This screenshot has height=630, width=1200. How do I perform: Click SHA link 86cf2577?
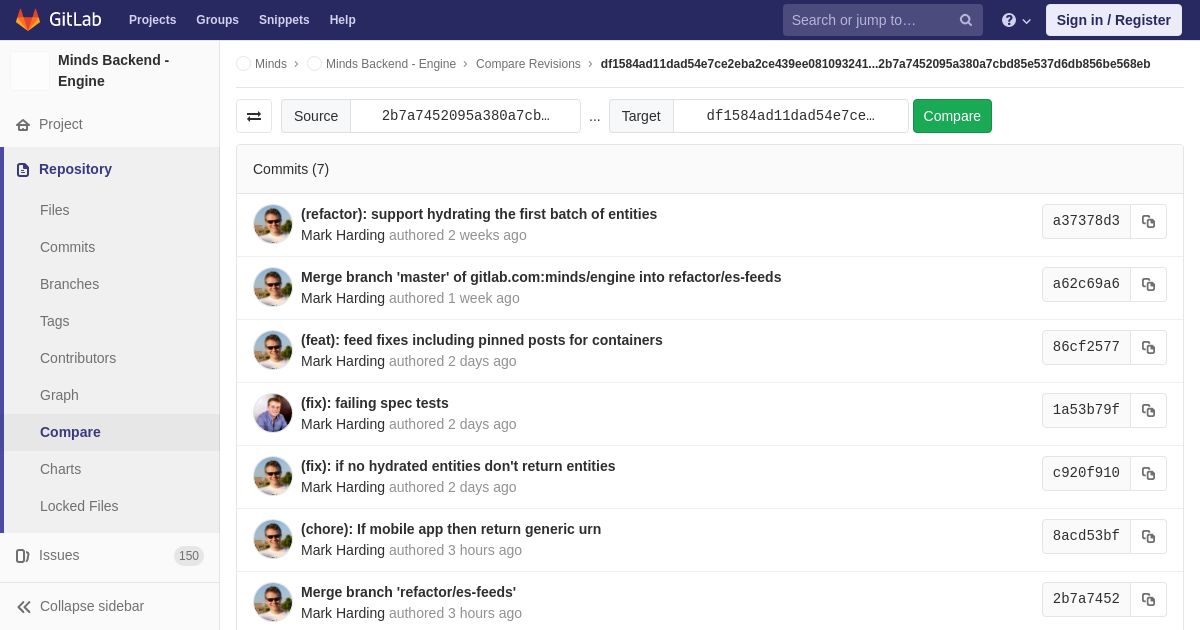1086,347
